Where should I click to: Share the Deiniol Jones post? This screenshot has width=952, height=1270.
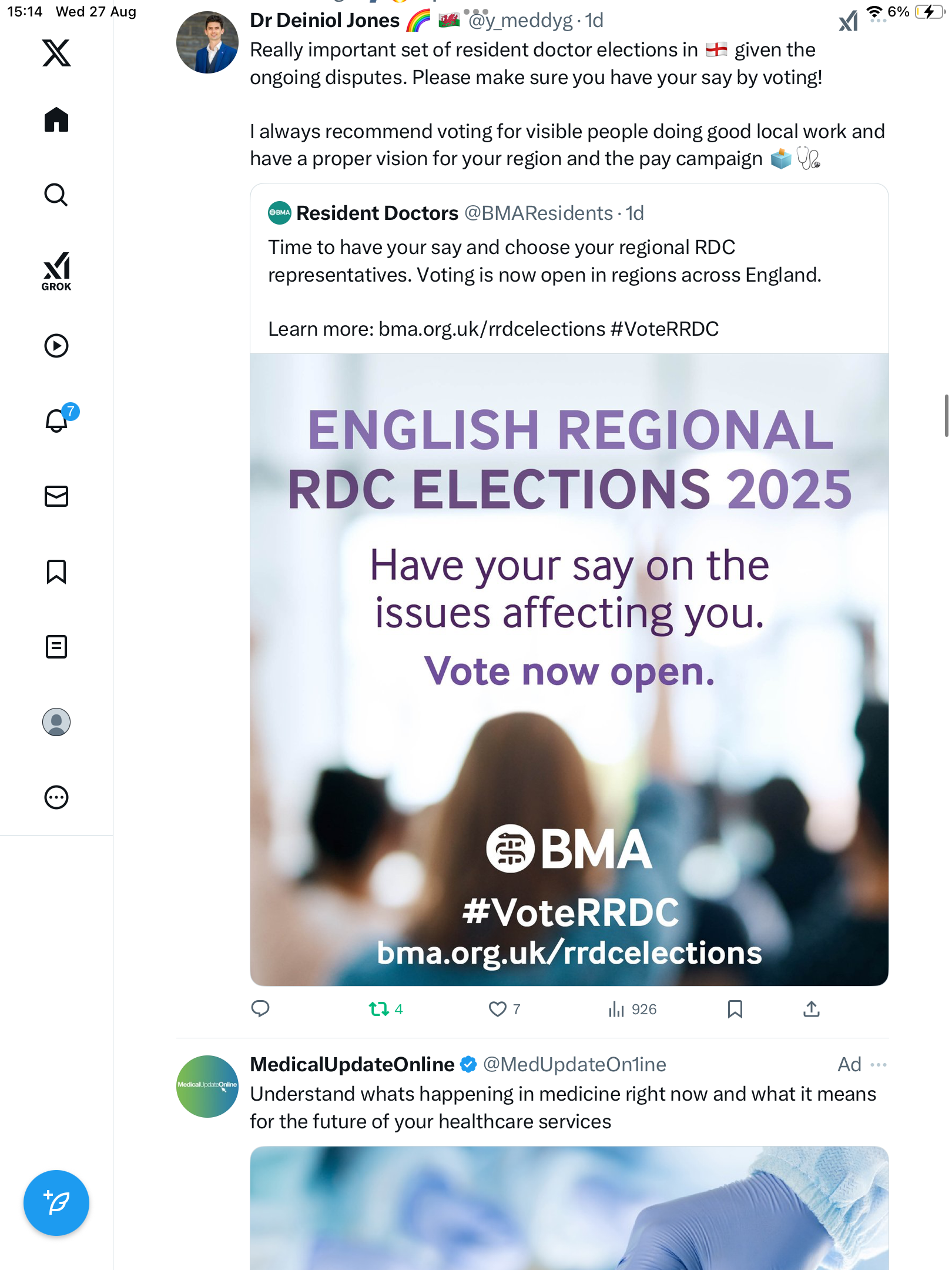click(x=811, y=1009)
